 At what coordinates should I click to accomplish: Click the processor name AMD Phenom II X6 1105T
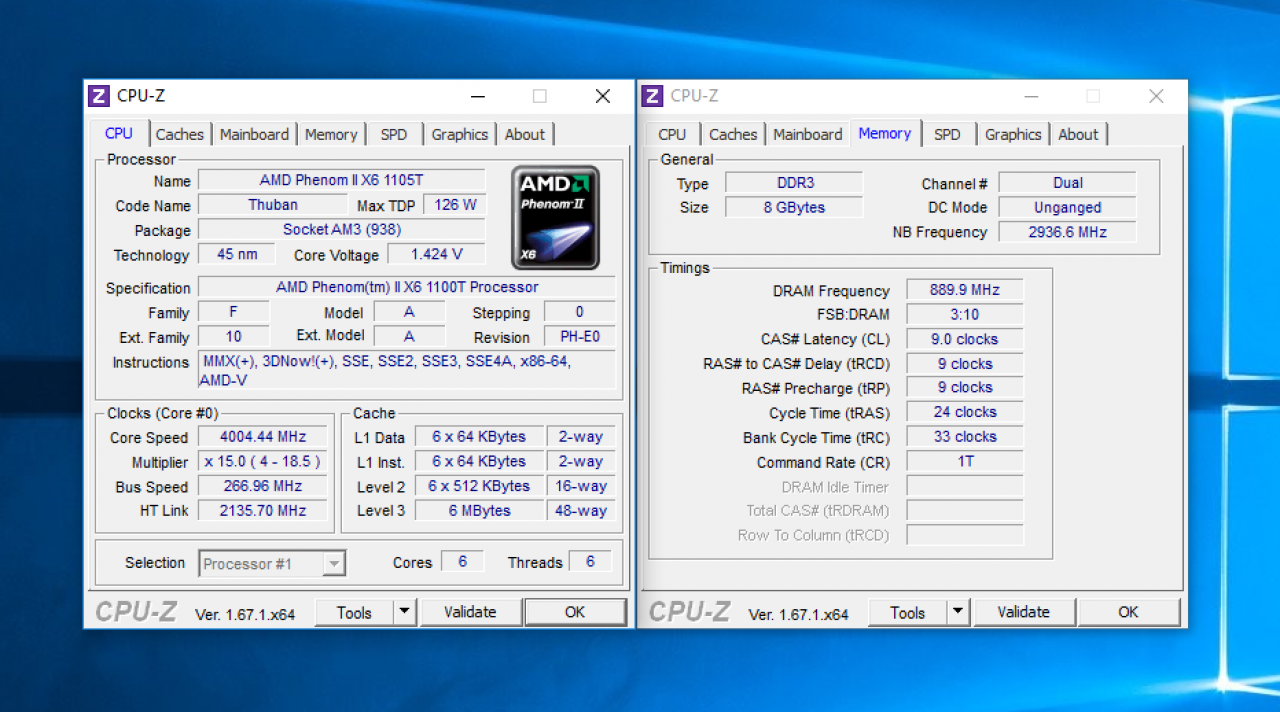coord(342,180)
